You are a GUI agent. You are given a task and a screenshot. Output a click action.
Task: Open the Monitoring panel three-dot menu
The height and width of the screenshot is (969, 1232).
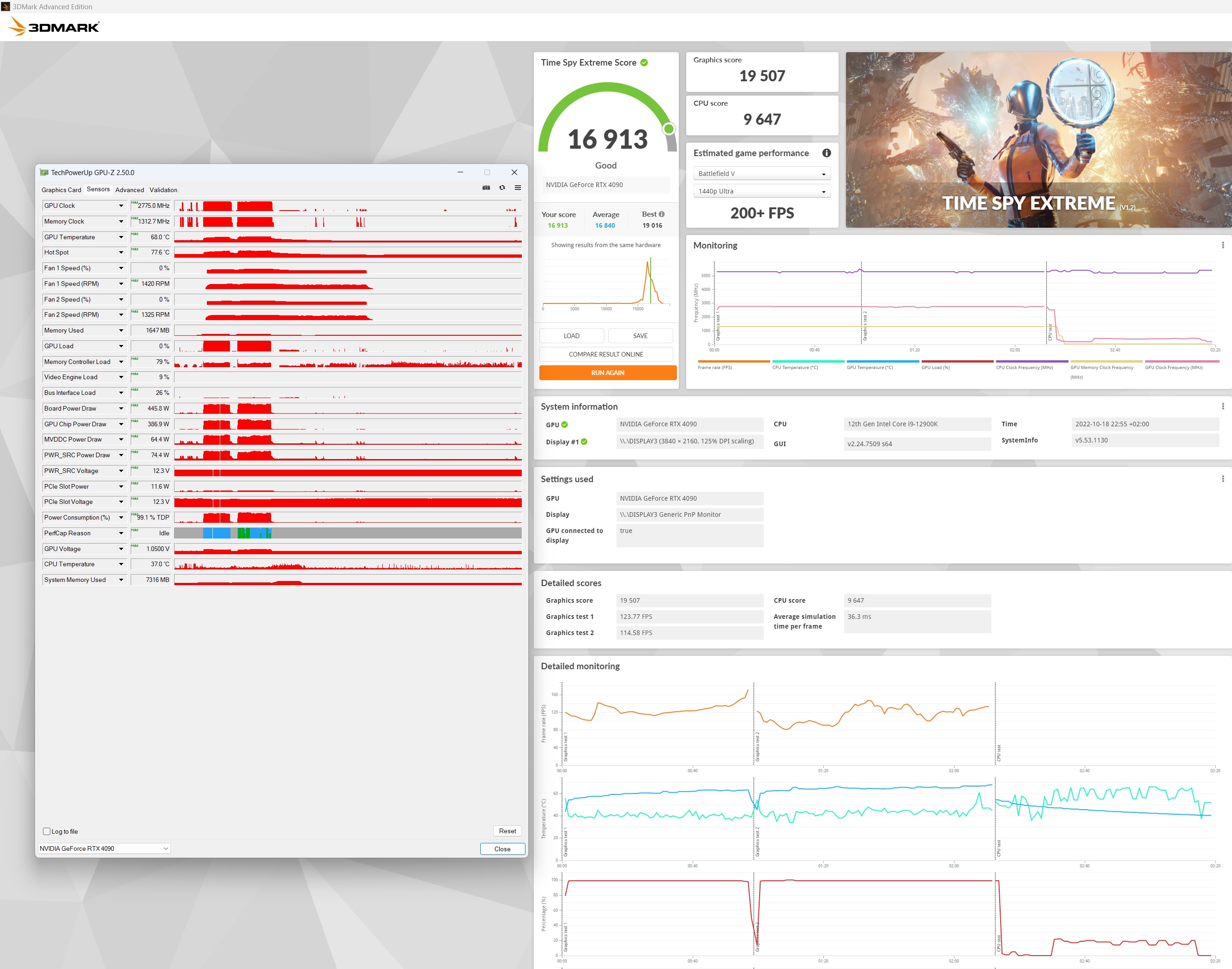(1222, 245)
